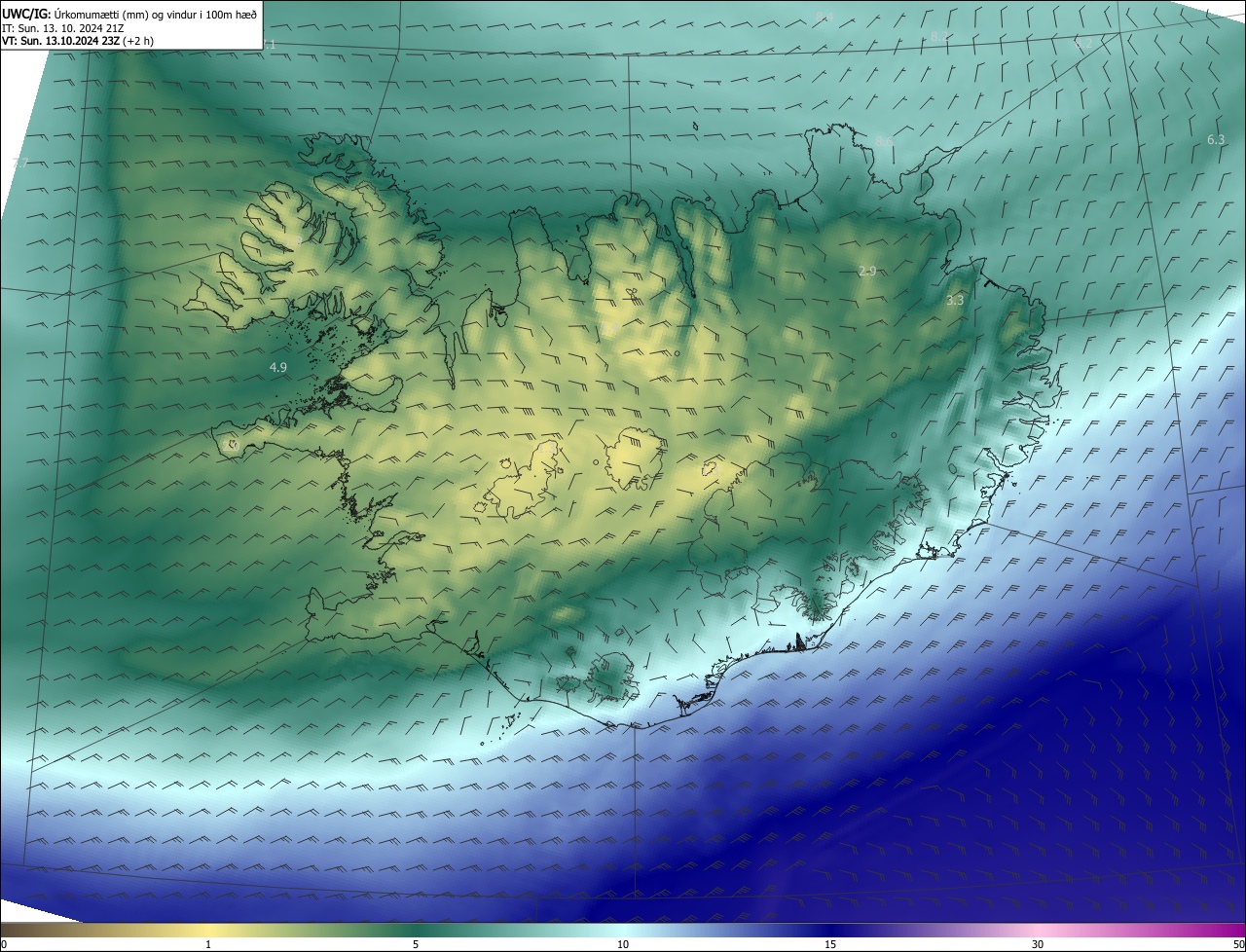Click the '6.3' value label on the map
This screenshot has height=952, width=1246.
coord(1216,140)
